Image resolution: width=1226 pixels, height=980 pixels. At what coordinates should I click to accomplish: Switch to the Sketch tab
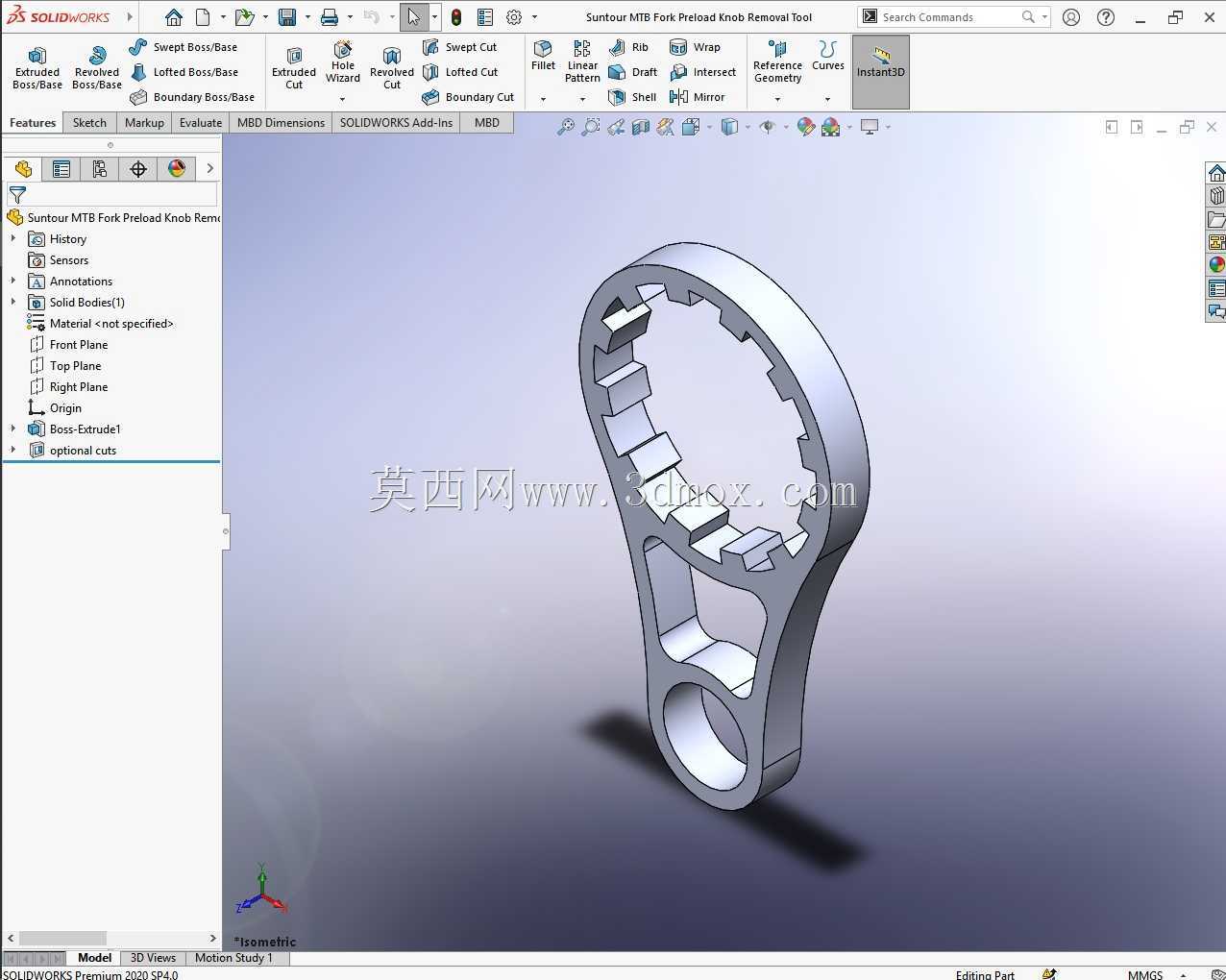[89, 123]
